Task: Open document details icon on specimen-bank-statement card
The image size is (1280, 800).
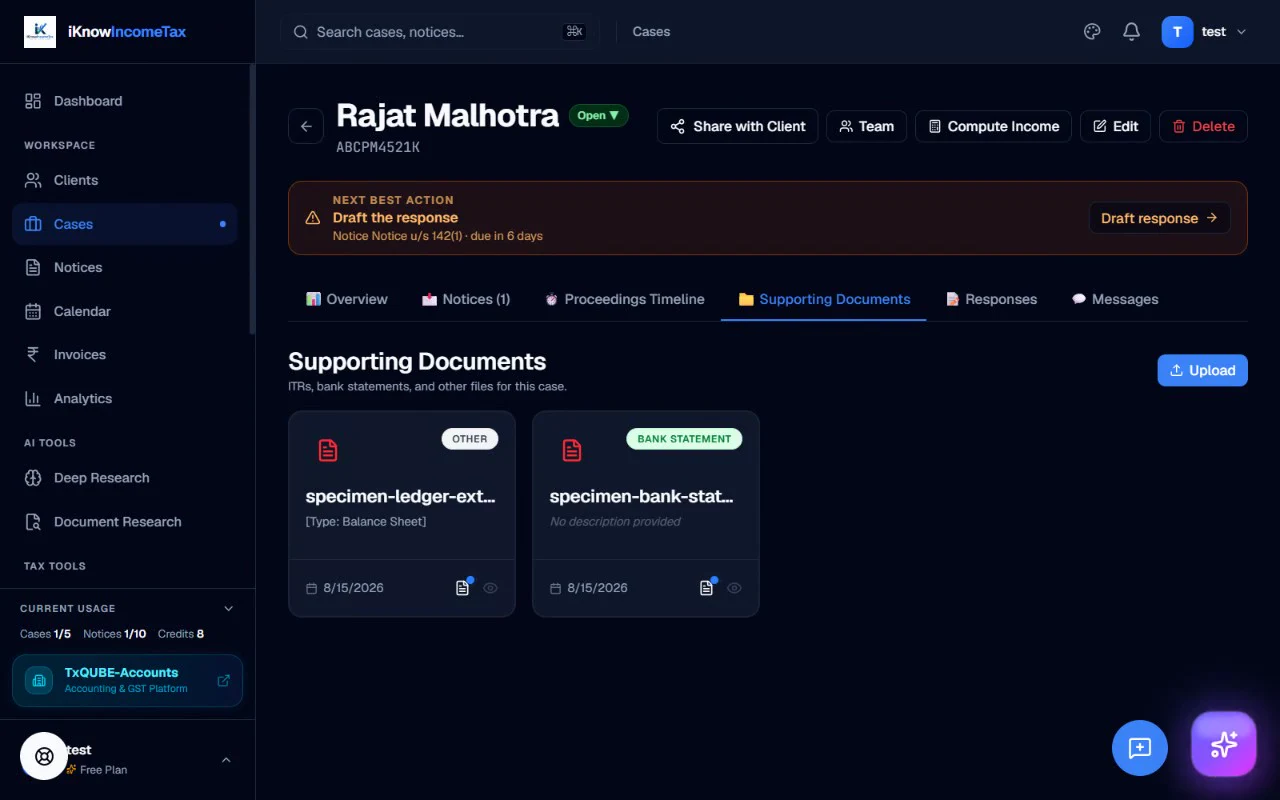Action: click(x=706, y=588)
